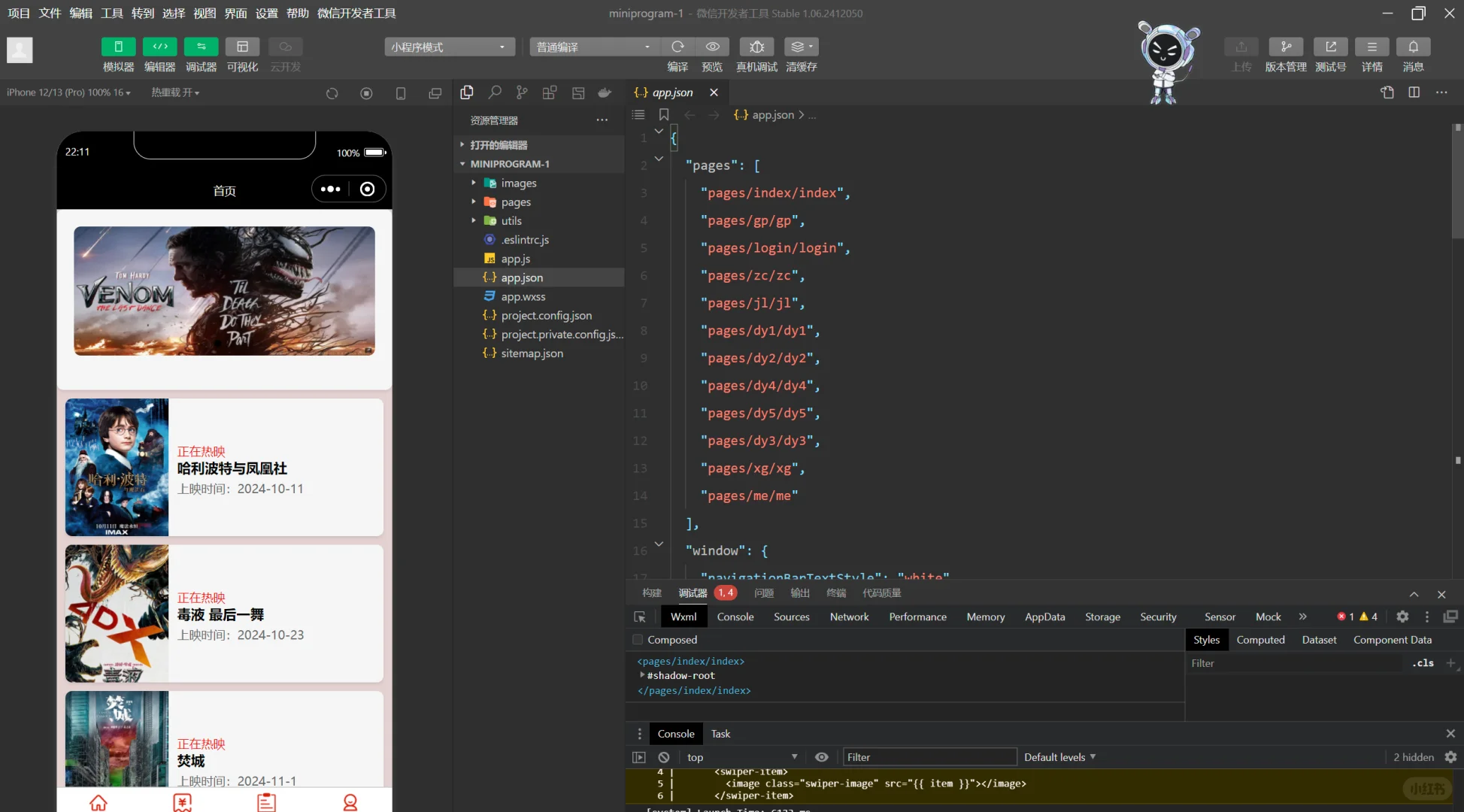Click the .cls button in the Styles panel
This screenshot has width=1464, height=812.
1423,663
